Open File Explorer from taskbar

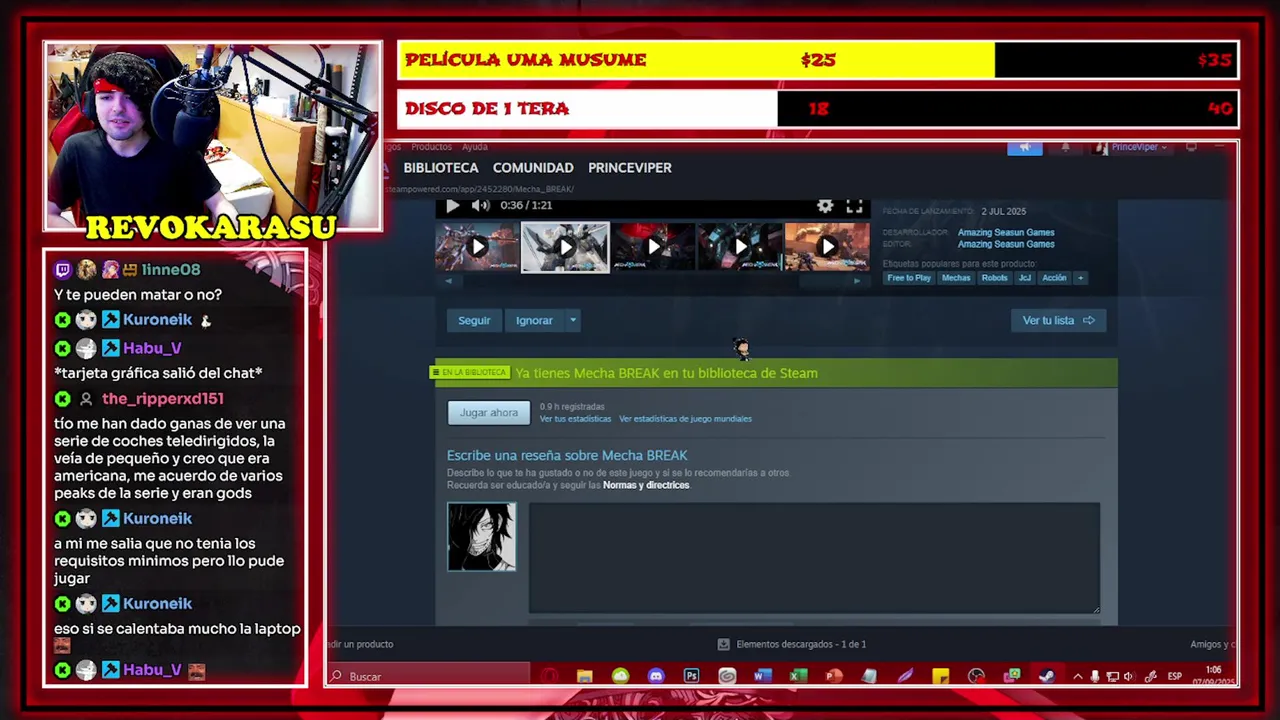pos(585,677)
